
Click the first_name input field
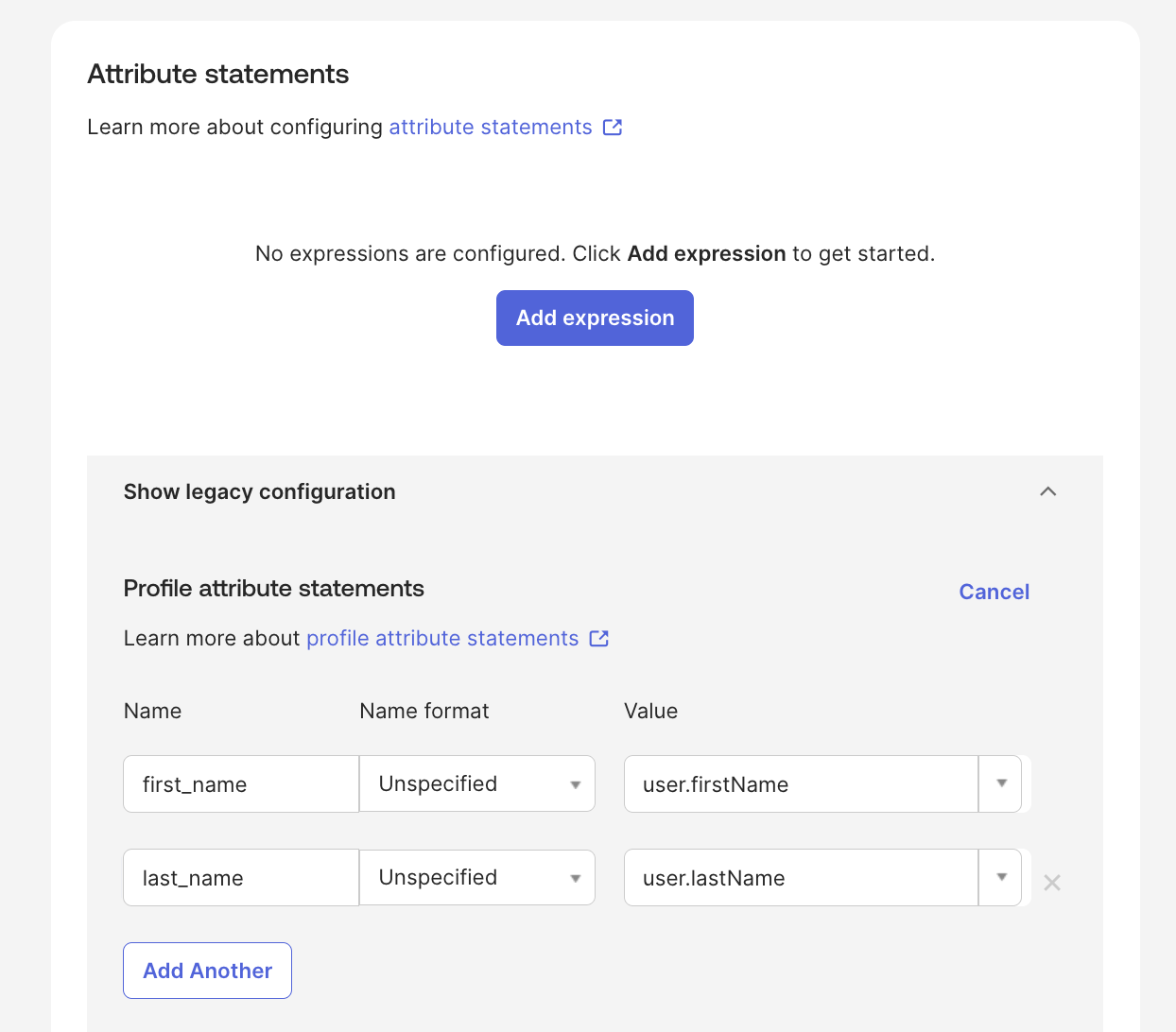click(x=240, y=783)
